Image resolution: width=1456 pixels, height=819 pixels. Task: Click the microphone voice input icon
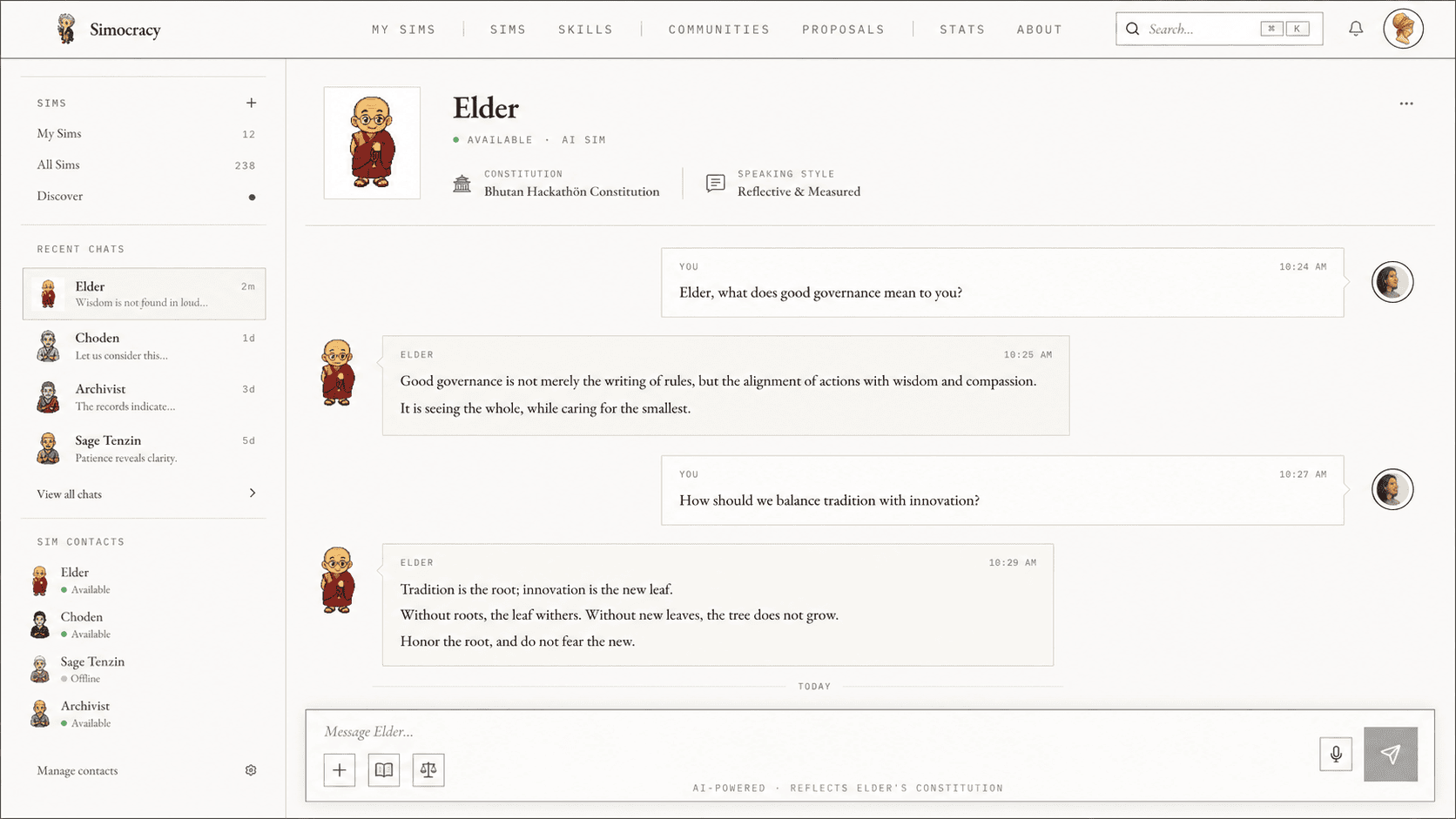coord(1336,754)
